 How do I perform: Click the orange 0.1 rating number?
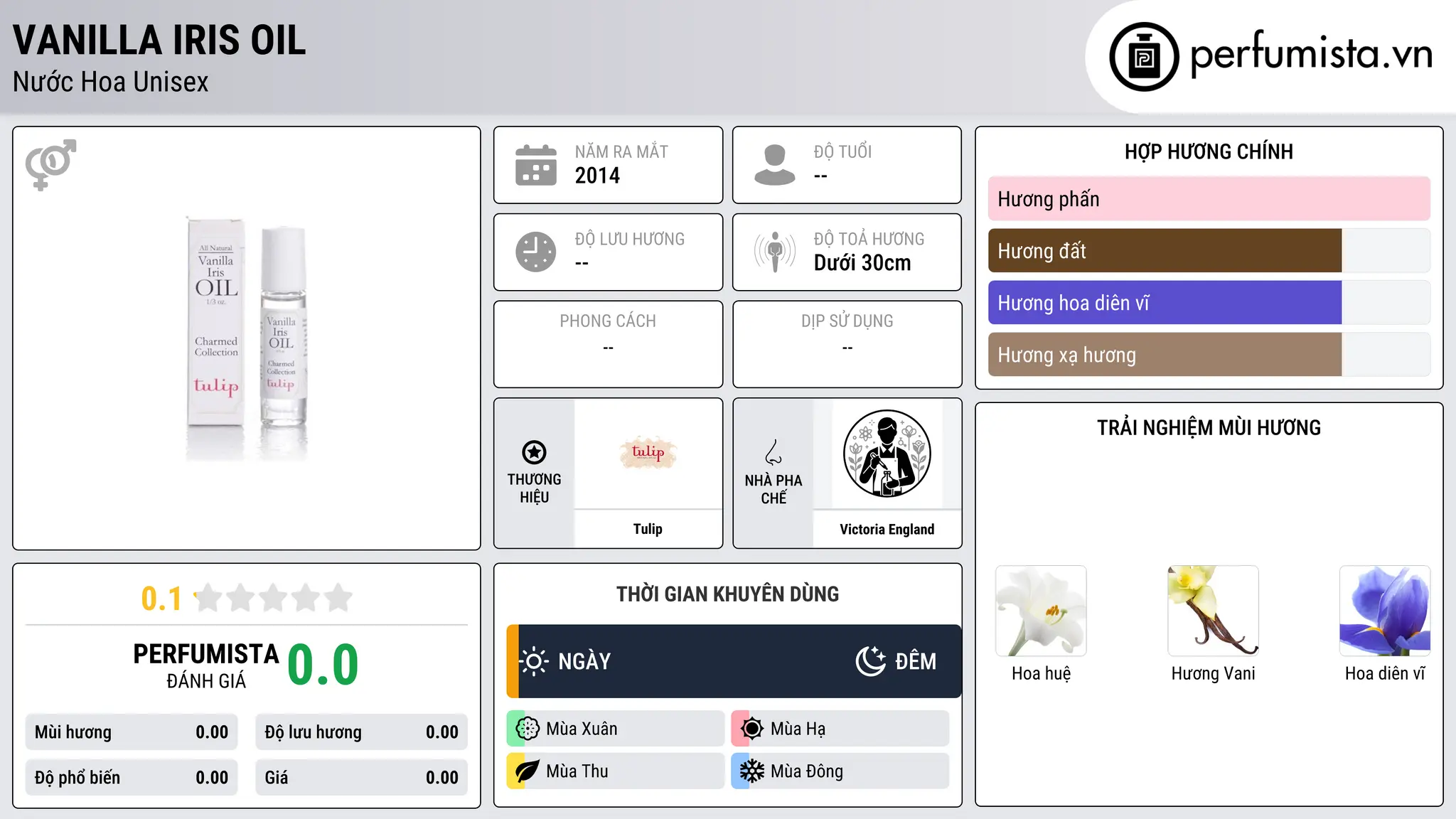[161, 599]
